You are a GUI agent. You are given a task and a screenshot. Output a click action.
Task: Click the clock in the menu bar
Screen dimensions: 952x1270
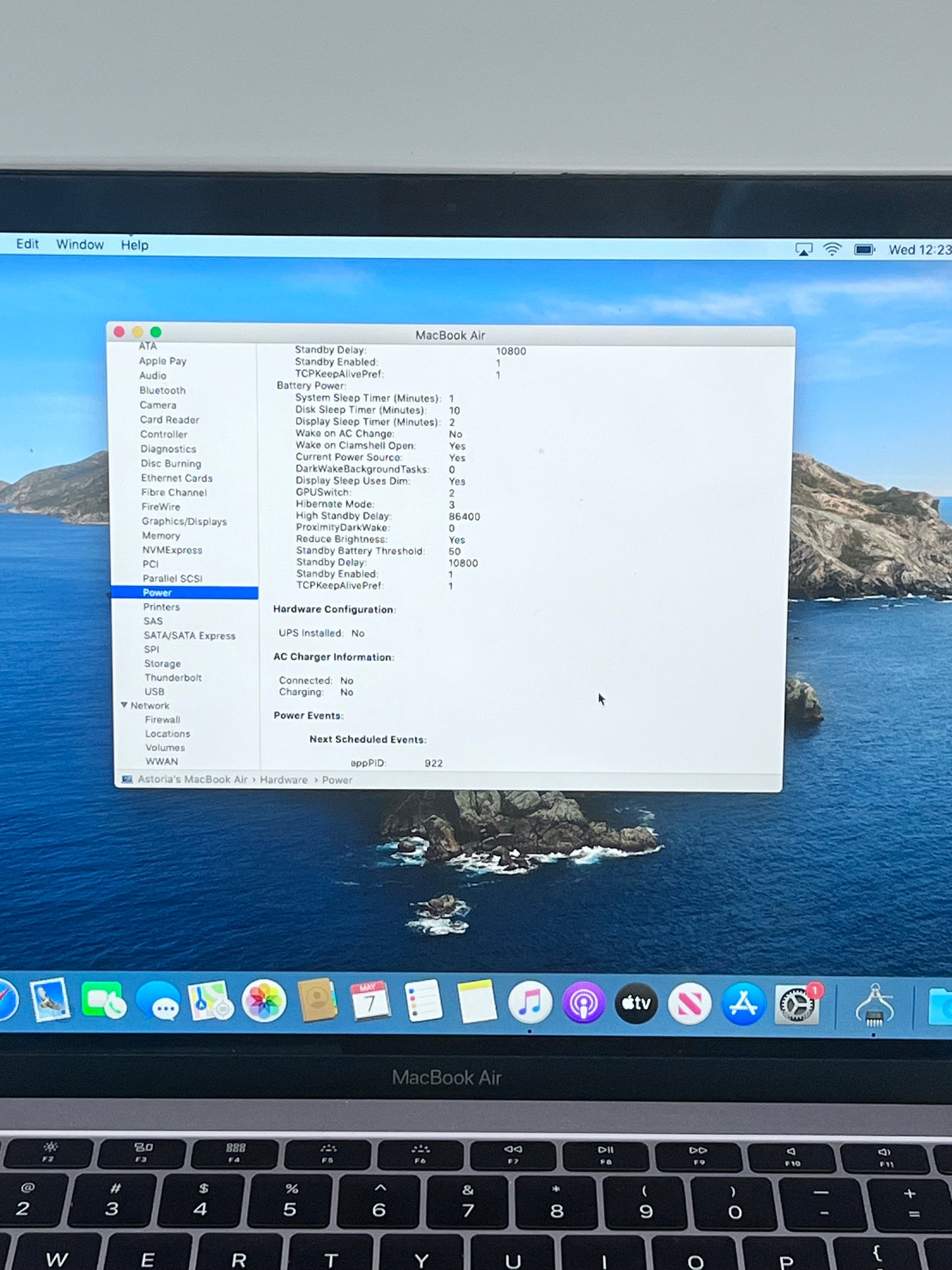[920, 250]
